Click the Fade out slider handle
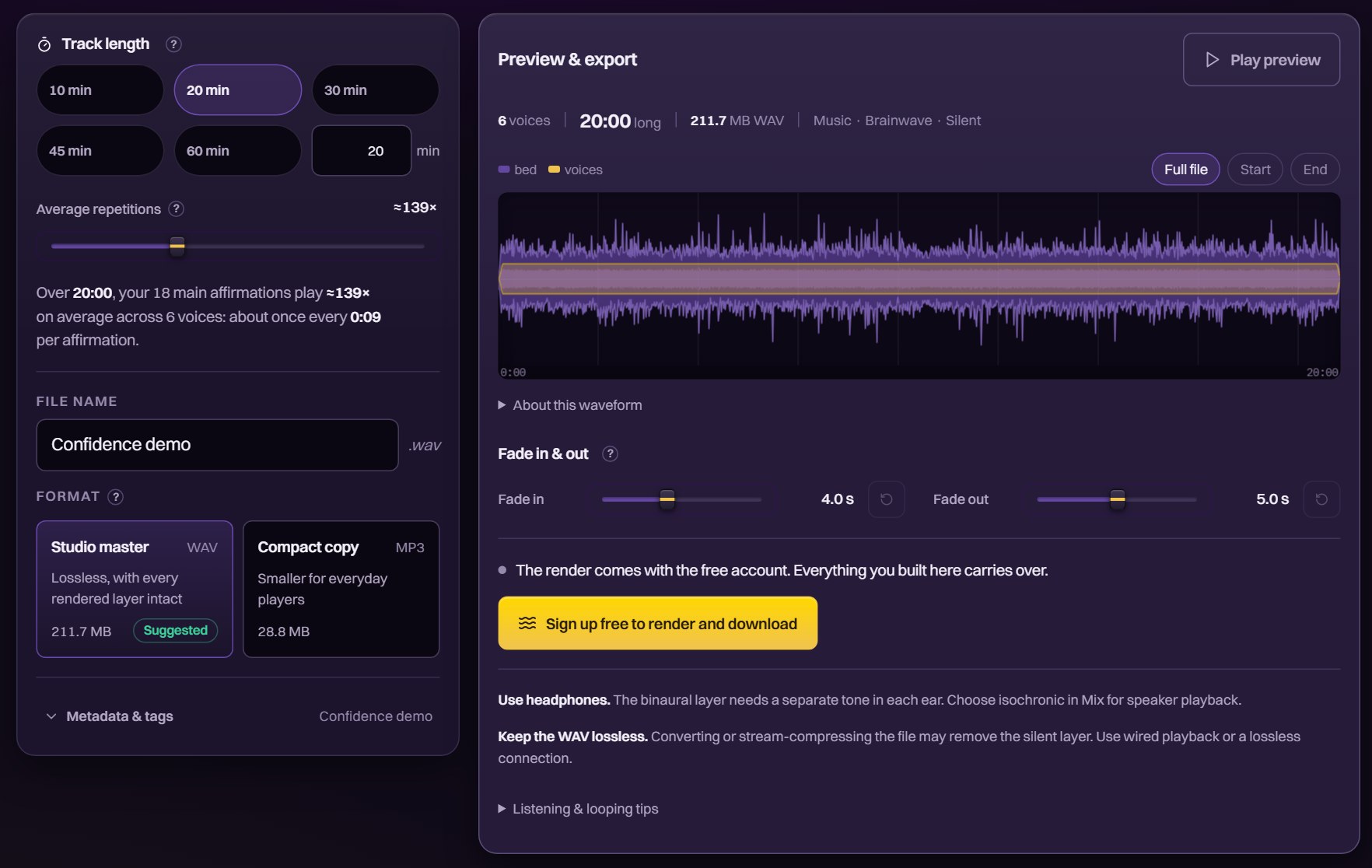 [1118, 499]
